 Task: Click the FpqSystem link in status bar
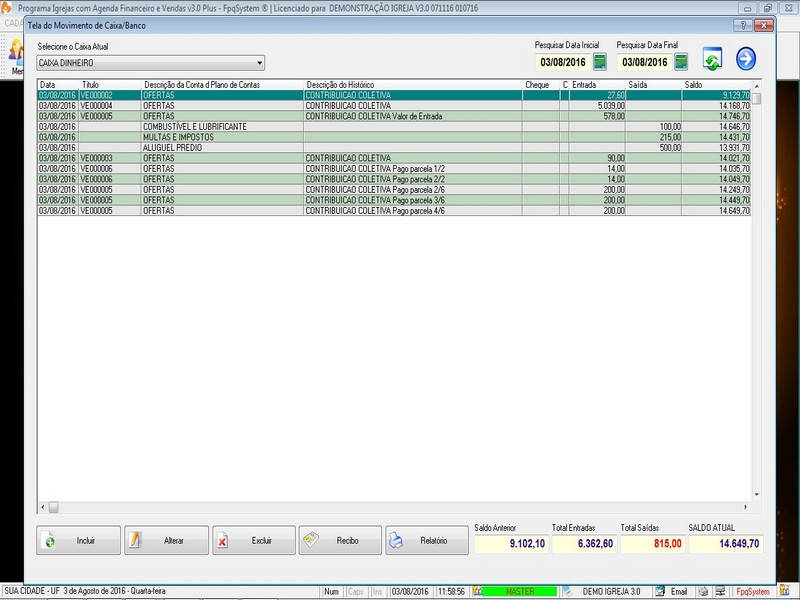click(x=753, y=591)
